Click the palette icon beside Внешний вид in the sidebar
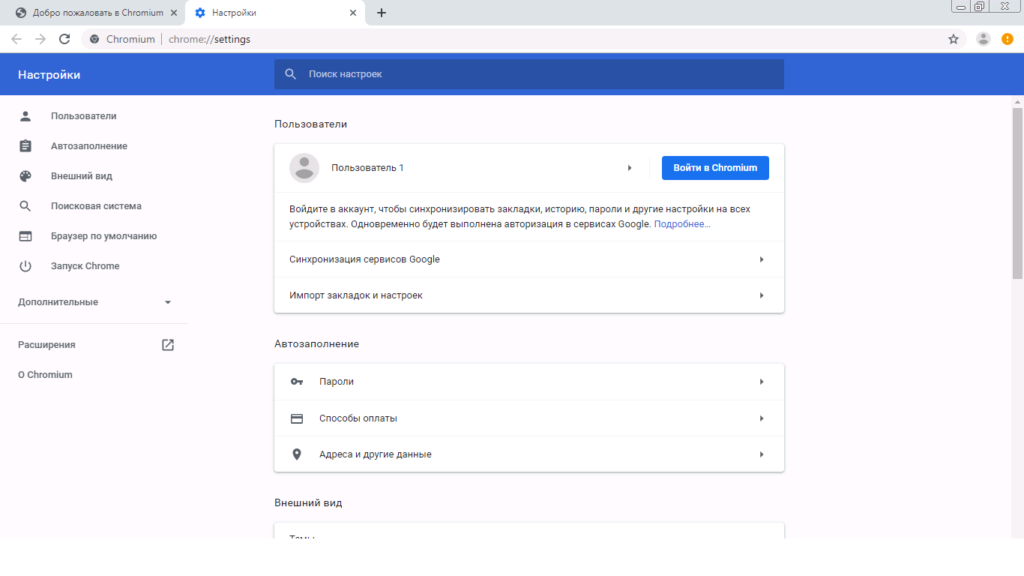The width and height of the screenshot is (1024, 576). 25,176
